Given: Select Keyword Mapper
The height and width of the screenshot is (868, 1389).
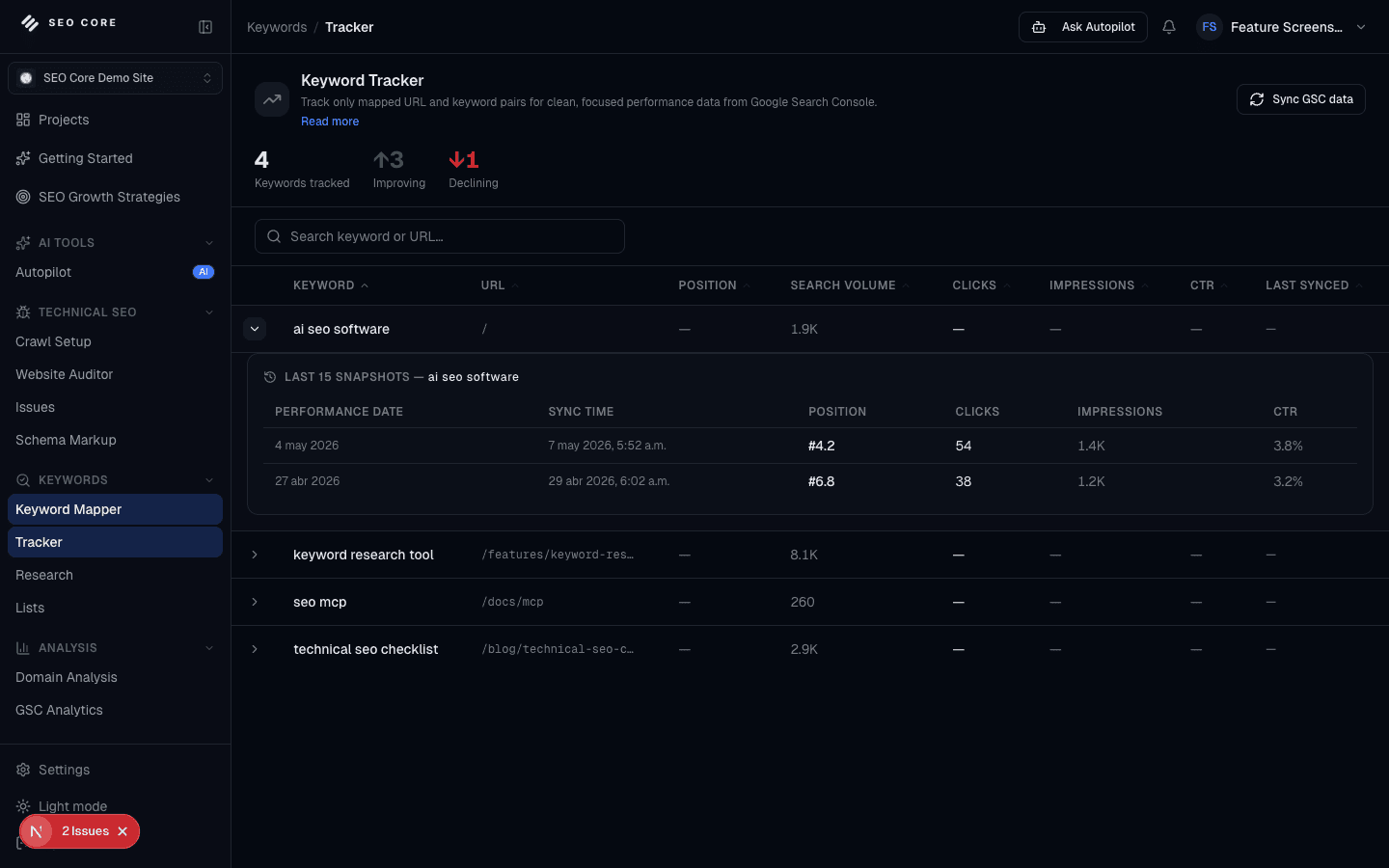Looking at the screenshot, I should click(115, 509).
